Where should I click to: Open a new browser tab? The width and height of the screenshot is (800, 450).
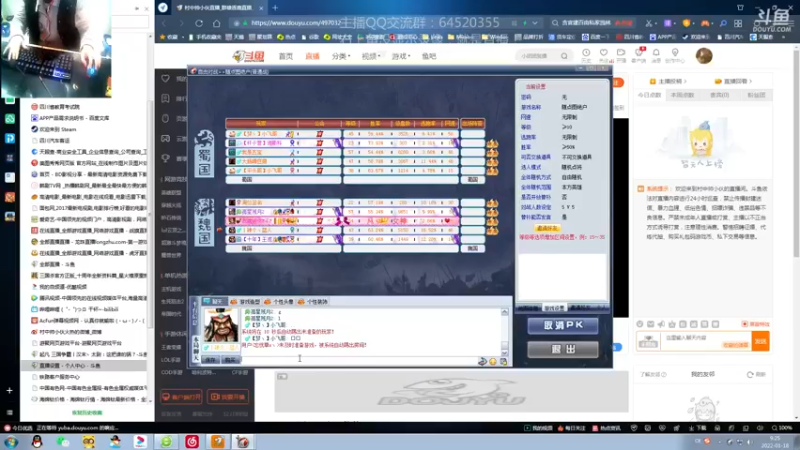(x=275, y=8)
